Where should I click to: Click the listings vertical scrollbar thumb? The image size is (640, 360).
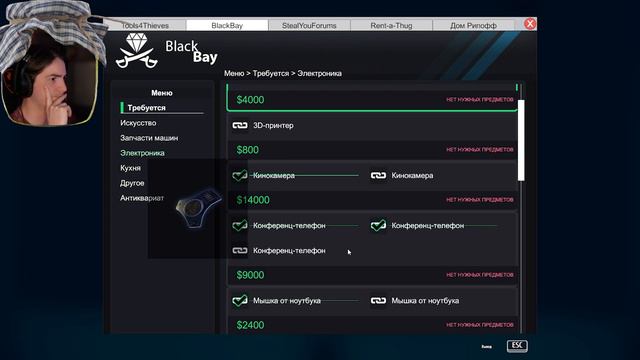(x=521, y=140)
